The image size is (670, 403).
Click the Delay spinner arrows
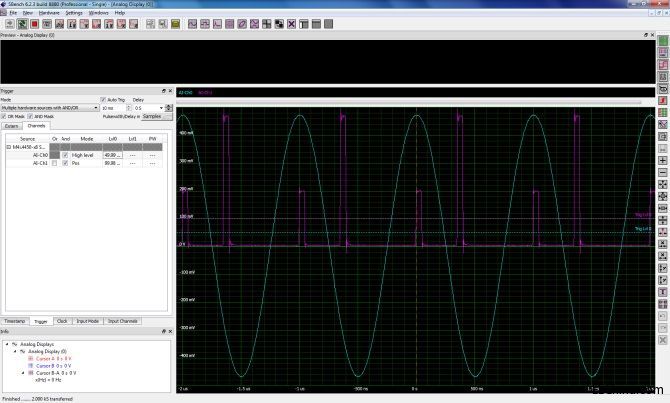(169, 108)
